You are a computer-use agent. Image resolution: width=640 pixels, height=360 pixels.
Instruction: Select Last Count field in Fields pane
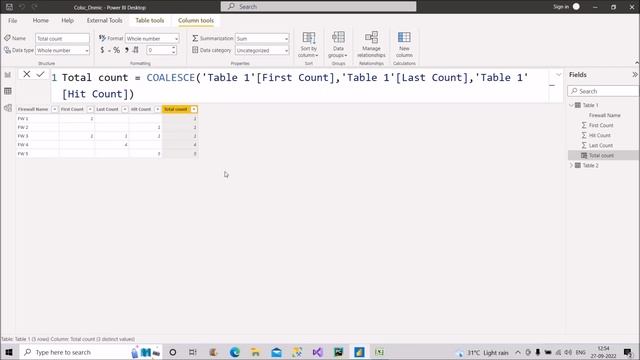[601, 145]
